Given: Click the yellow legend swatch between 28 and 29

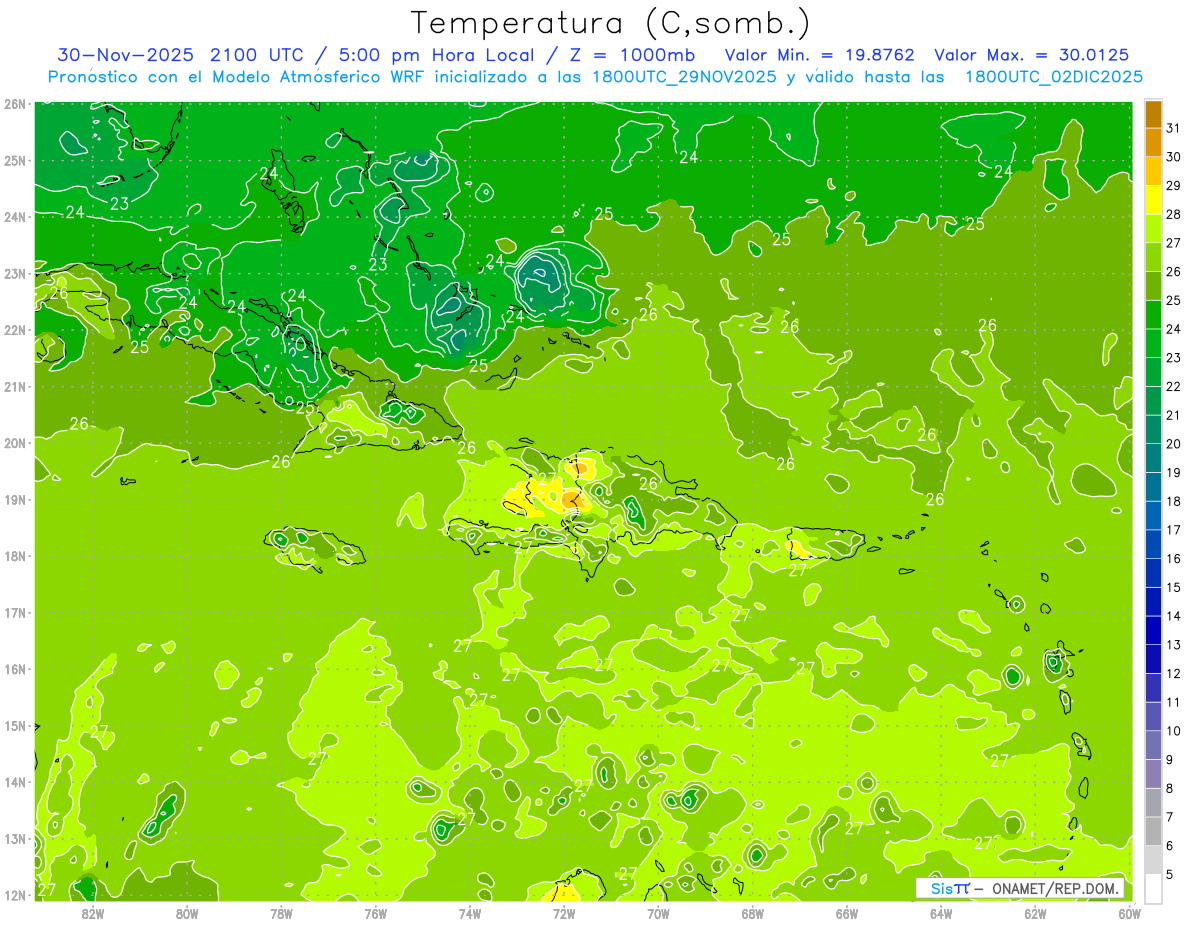Looking at the screenshot, I should pyautogui.click(x=1153, y=200).
